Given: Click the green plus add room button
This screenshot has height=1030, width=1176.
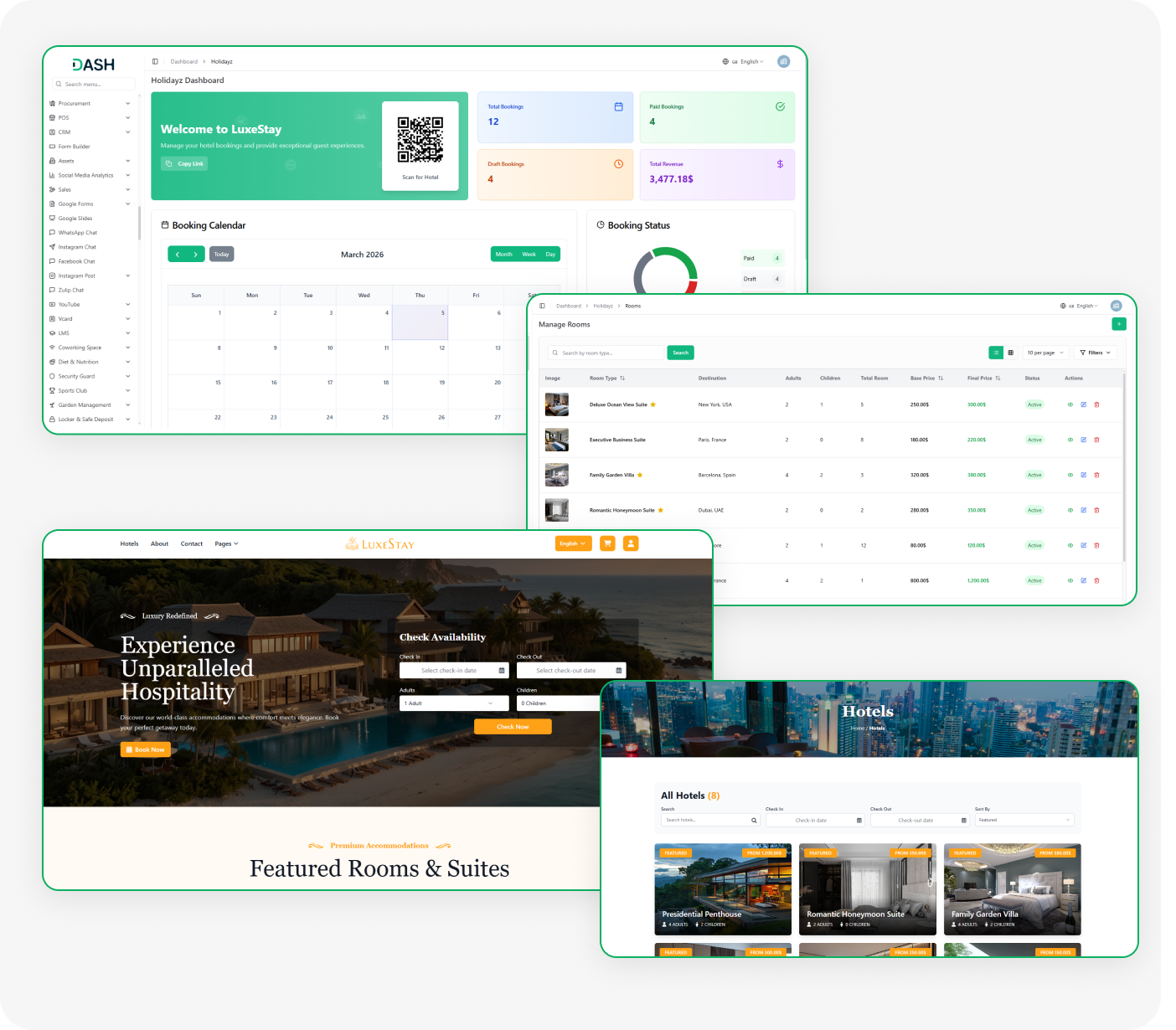Looking at the screenshot, I should (1119, 324).
